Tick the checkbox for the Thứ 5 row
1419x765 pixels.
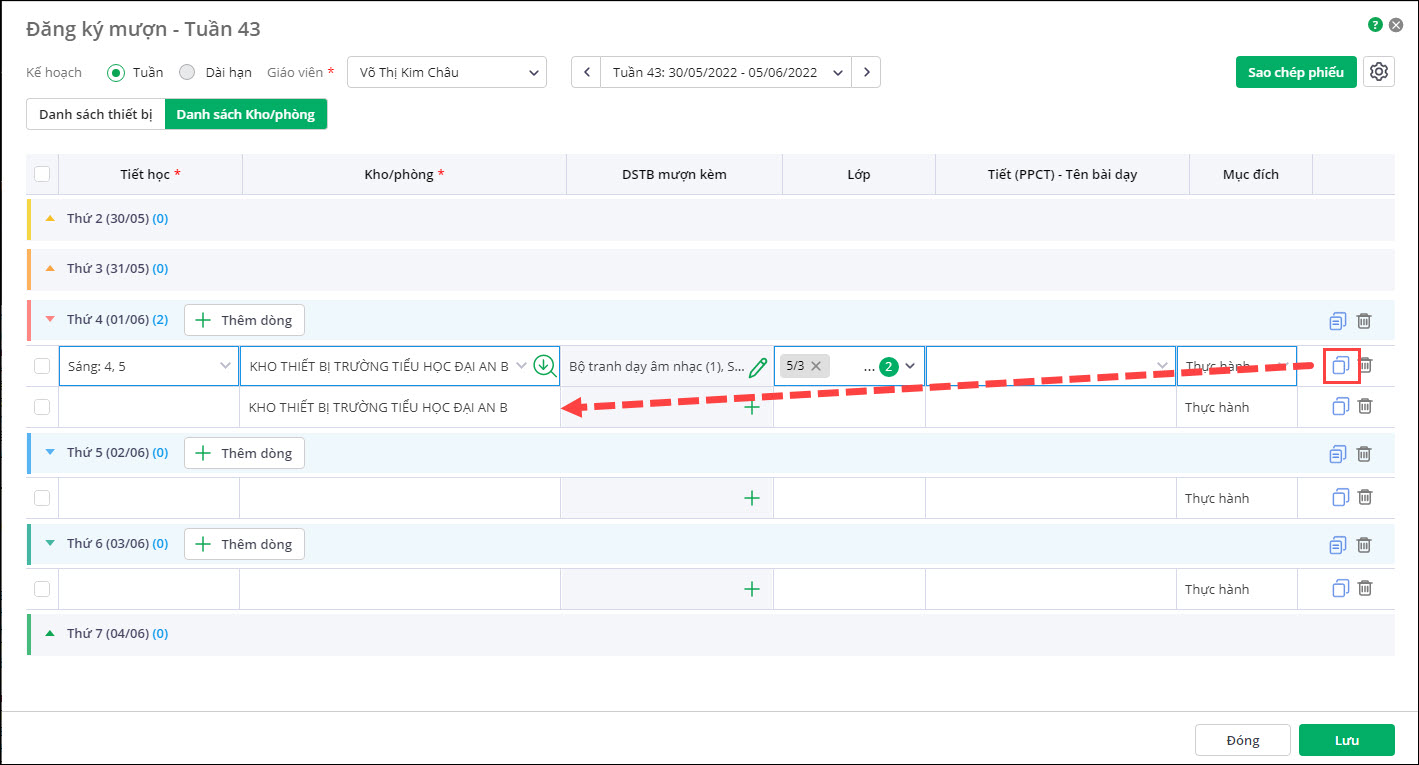click(42, 498)
